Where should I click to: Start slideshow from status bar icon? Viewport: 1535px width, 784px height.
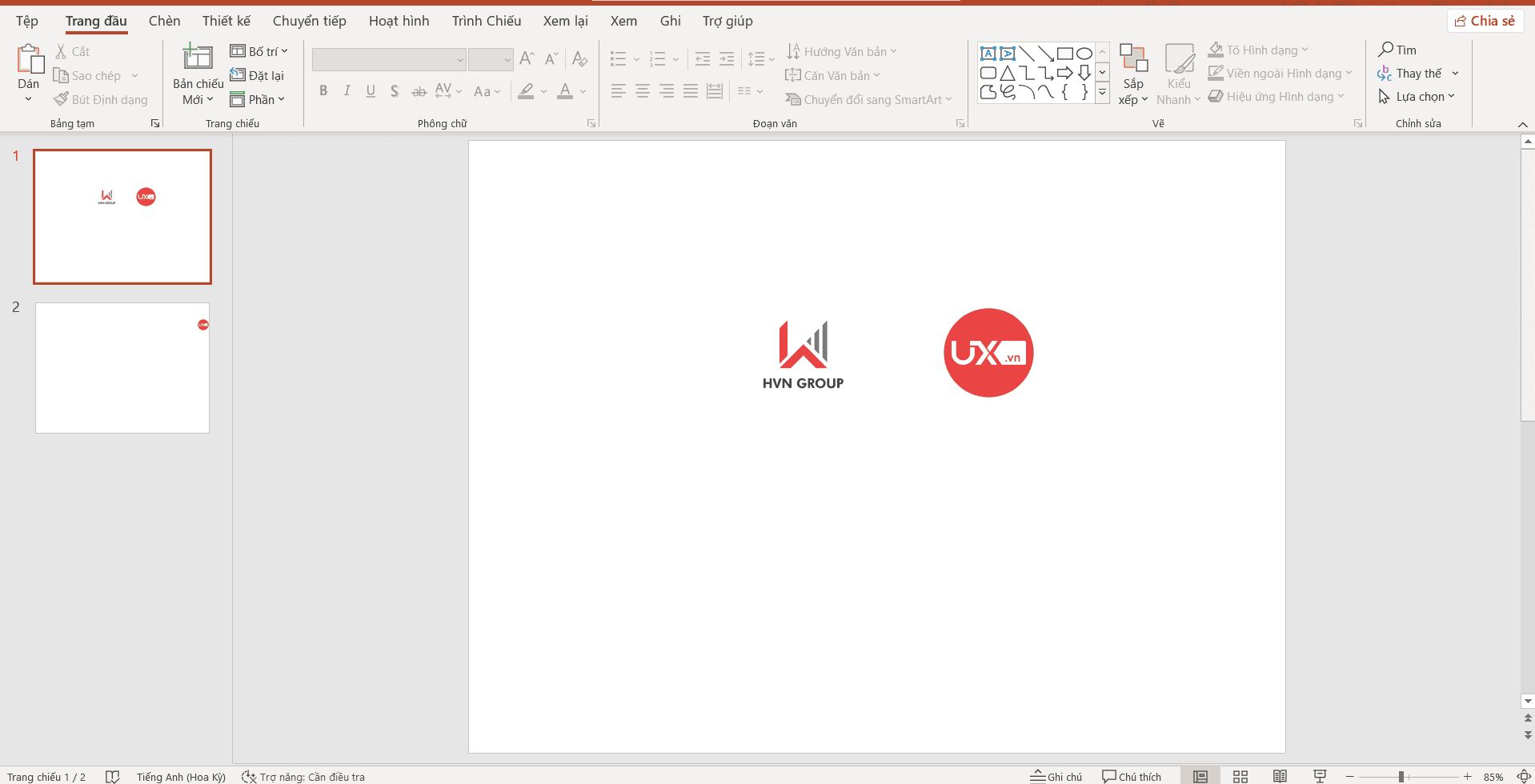[1320, 776]
